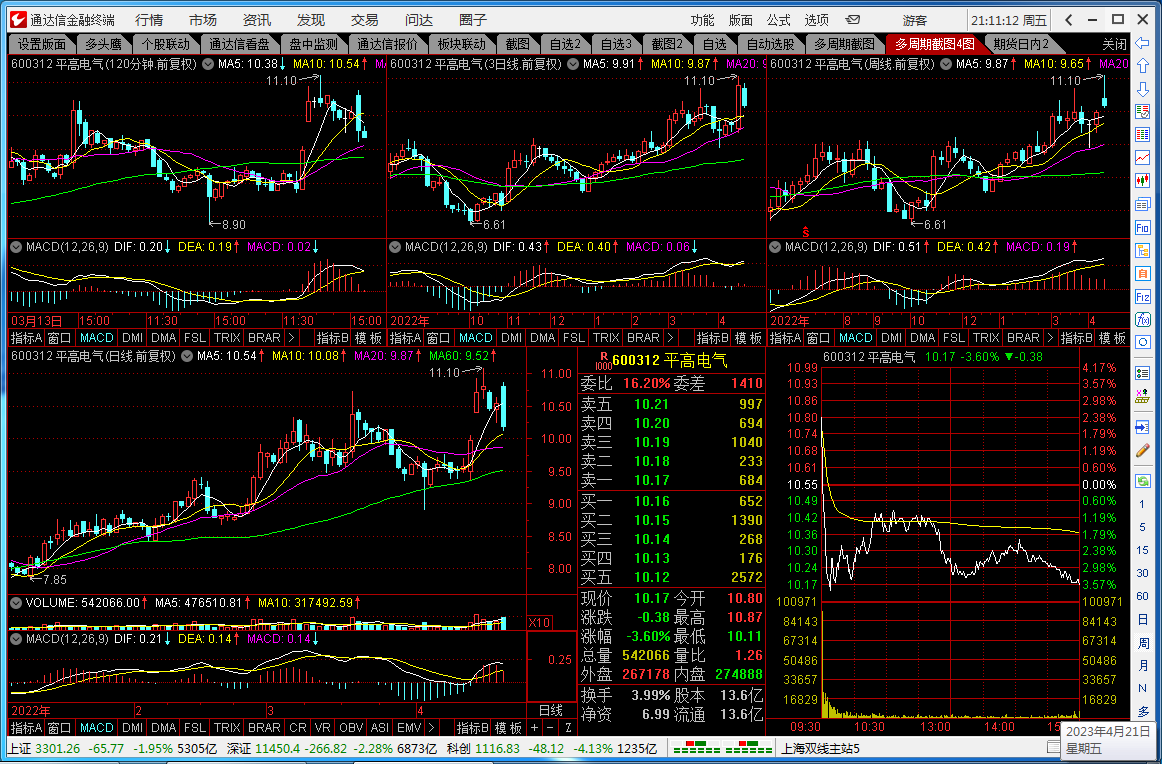Click the 多 multi-period option in sidebar

[x=1142, y=711]
